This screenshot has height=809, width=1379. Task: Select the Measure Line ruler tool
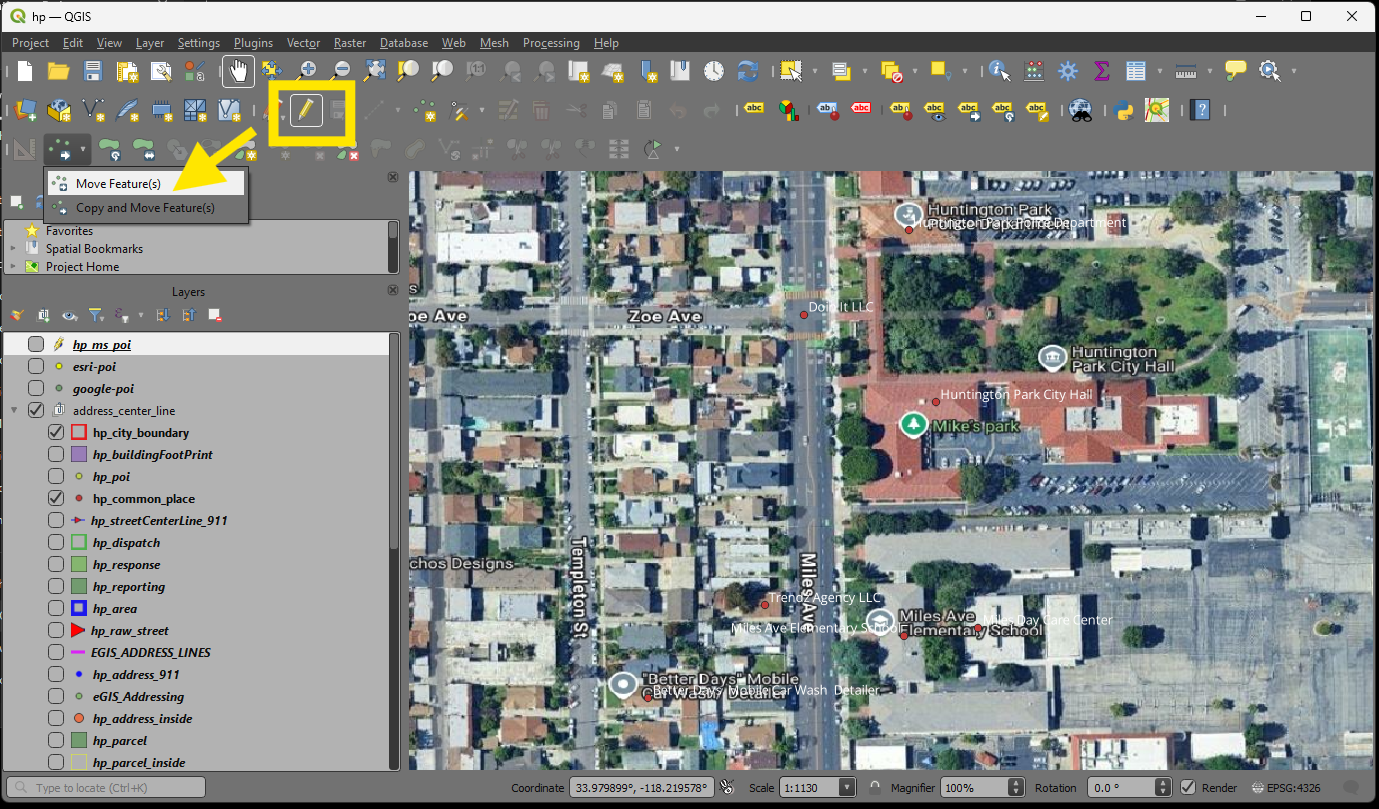(x=1187, y=71)
